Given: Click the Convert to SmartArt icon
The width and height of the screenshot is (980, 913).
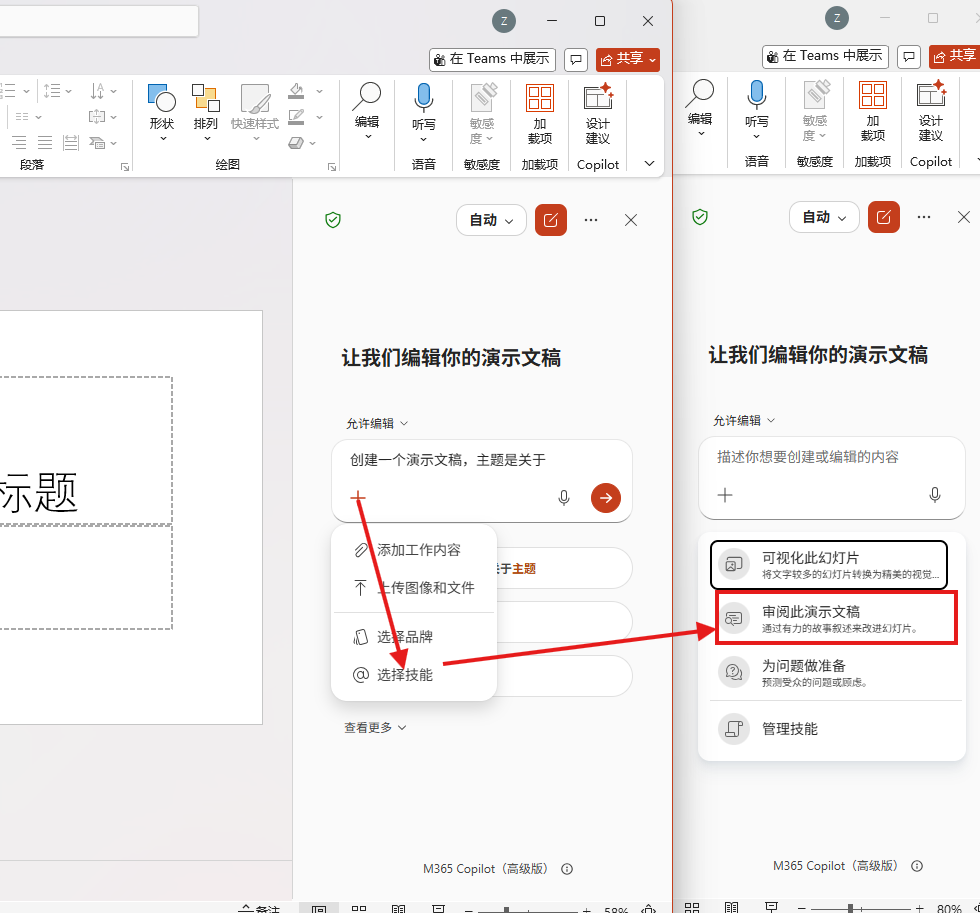Looking at the screenshot, I should (x=97, y=143).
